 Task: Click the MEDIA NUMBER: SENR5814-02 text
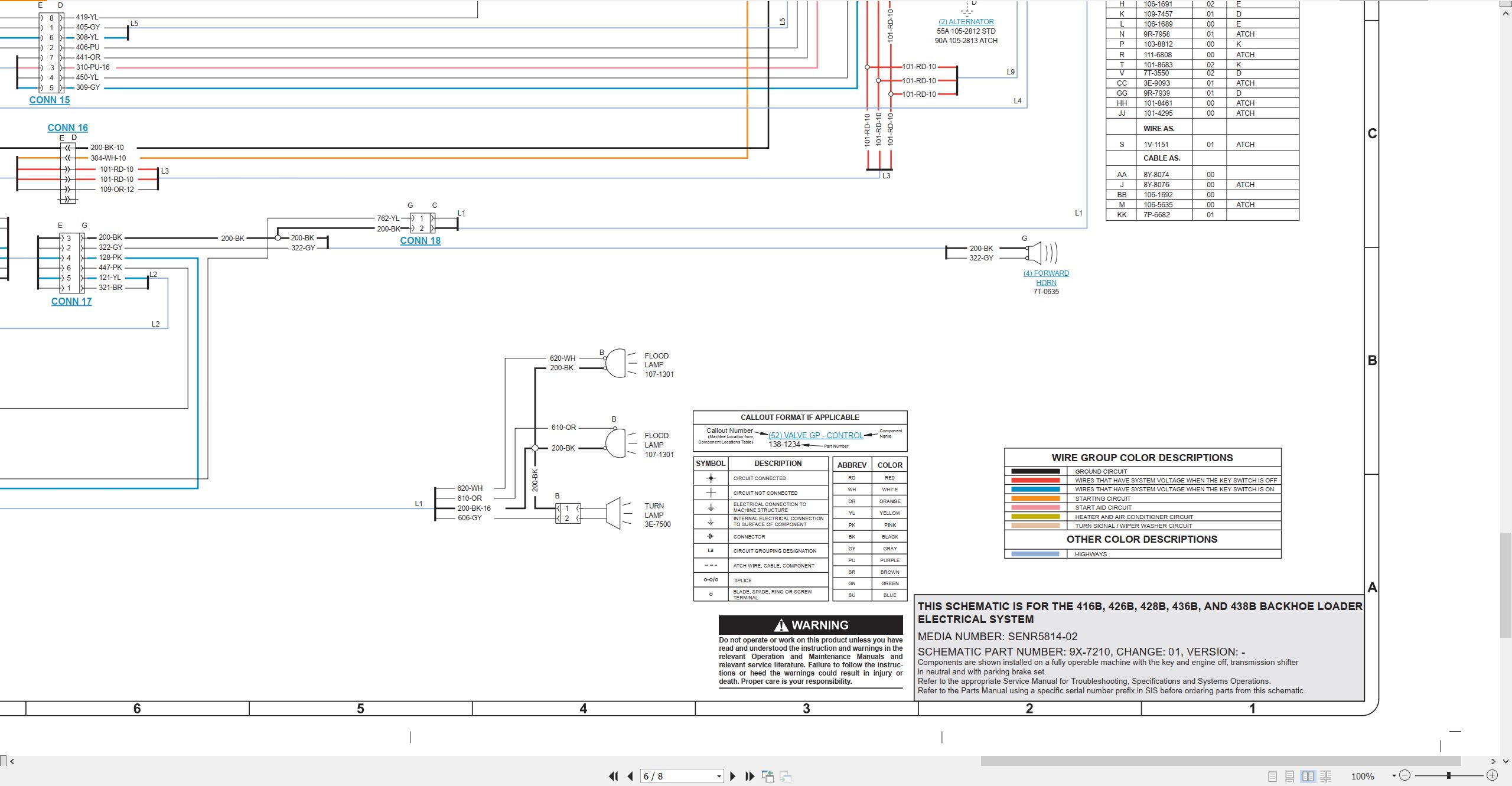click(x=998, y=637)
